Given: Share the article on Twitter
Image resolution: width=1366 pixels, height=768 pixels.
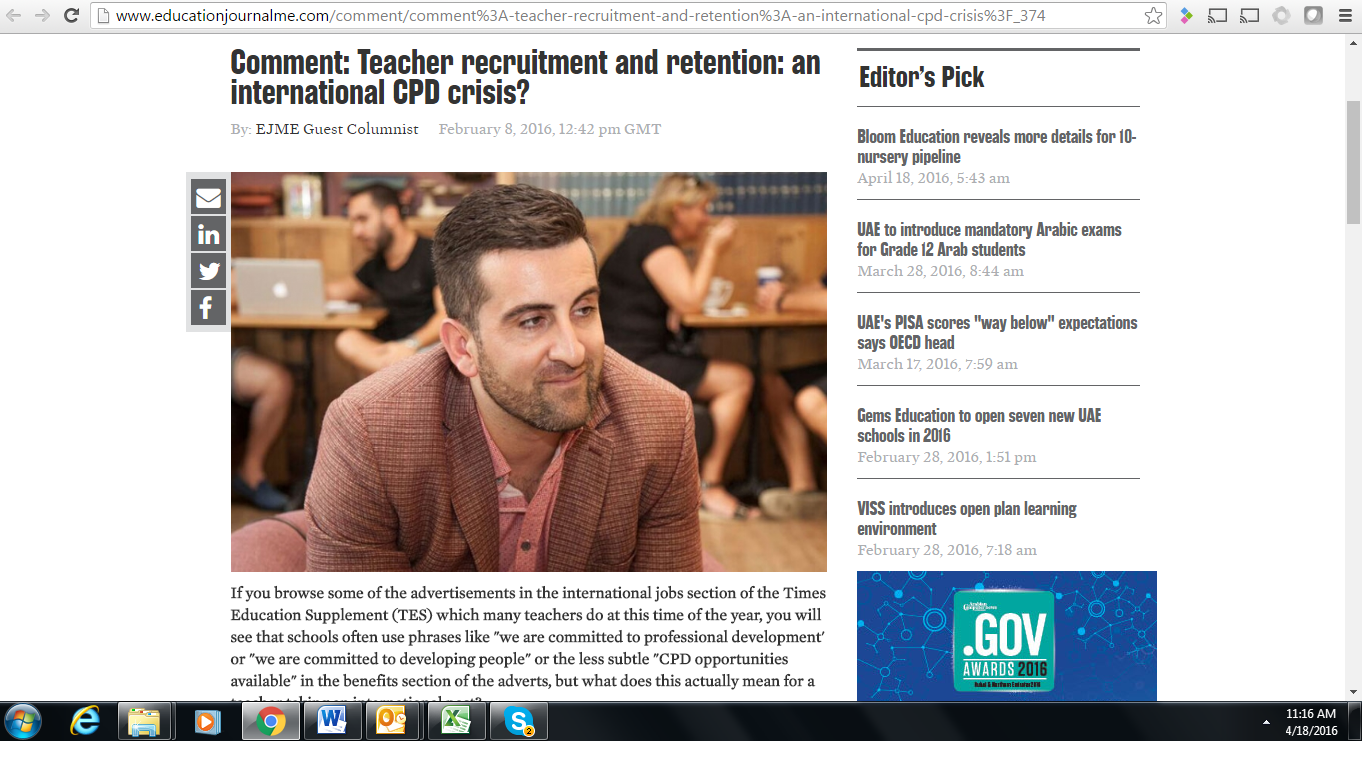Looking at the screenshot, I should (x=208, y=271).
